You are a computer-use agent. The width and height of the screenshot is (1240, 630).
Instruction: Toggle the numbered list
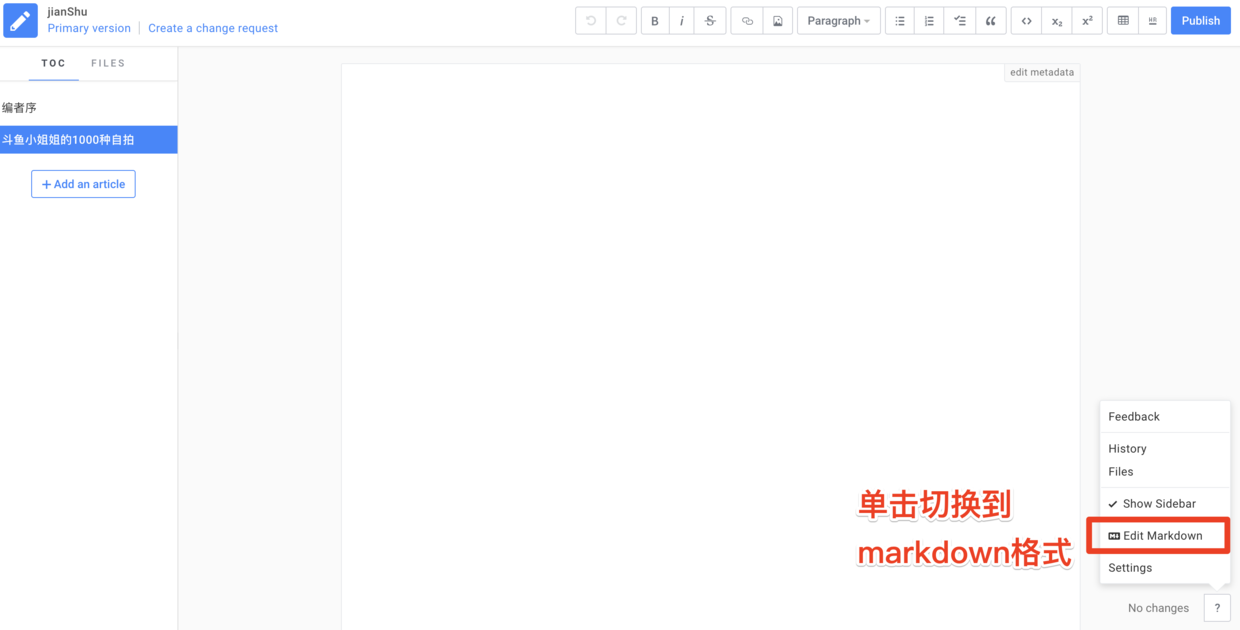coord(928,20)
